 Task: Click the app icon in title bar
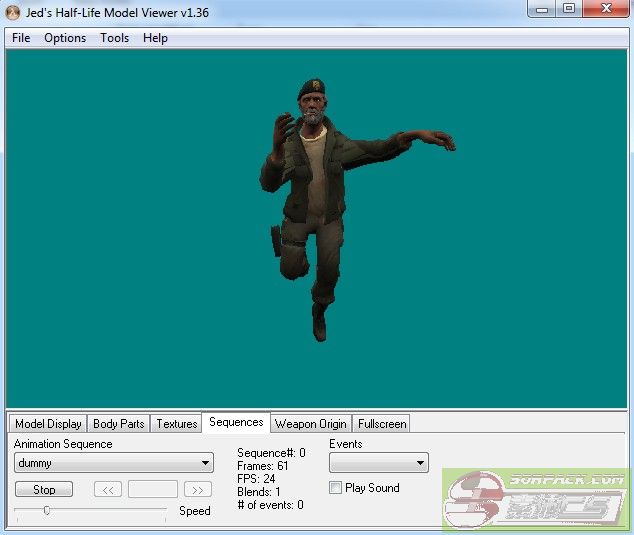click(14, 11)
